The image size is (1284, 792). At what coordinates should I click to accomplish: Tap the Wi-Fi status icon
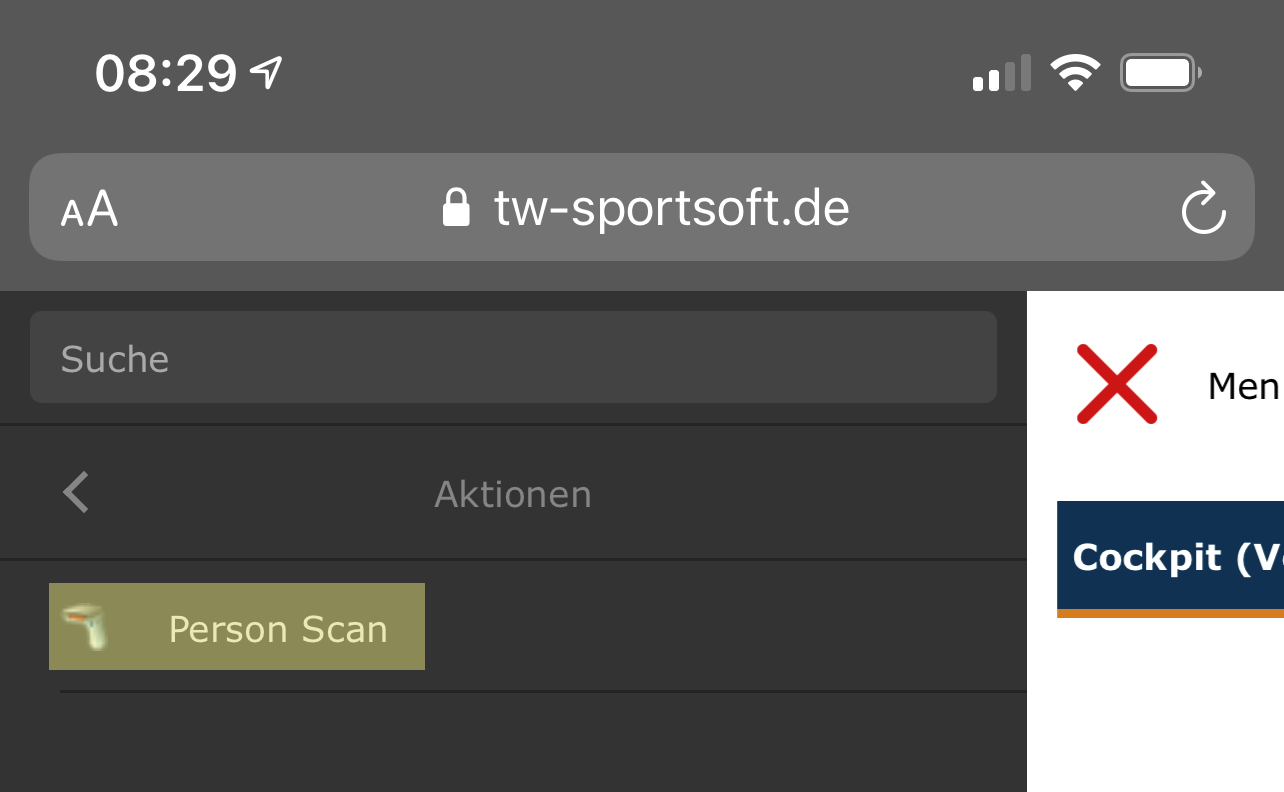pos(1075,73)
